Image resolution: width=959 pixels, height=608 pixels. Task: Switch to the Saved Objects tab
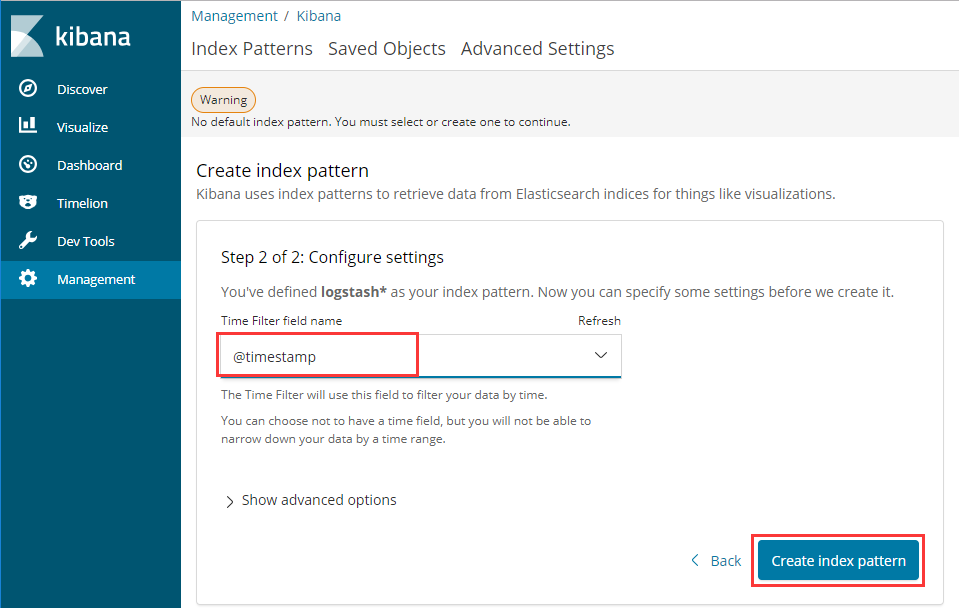point(387,48)
